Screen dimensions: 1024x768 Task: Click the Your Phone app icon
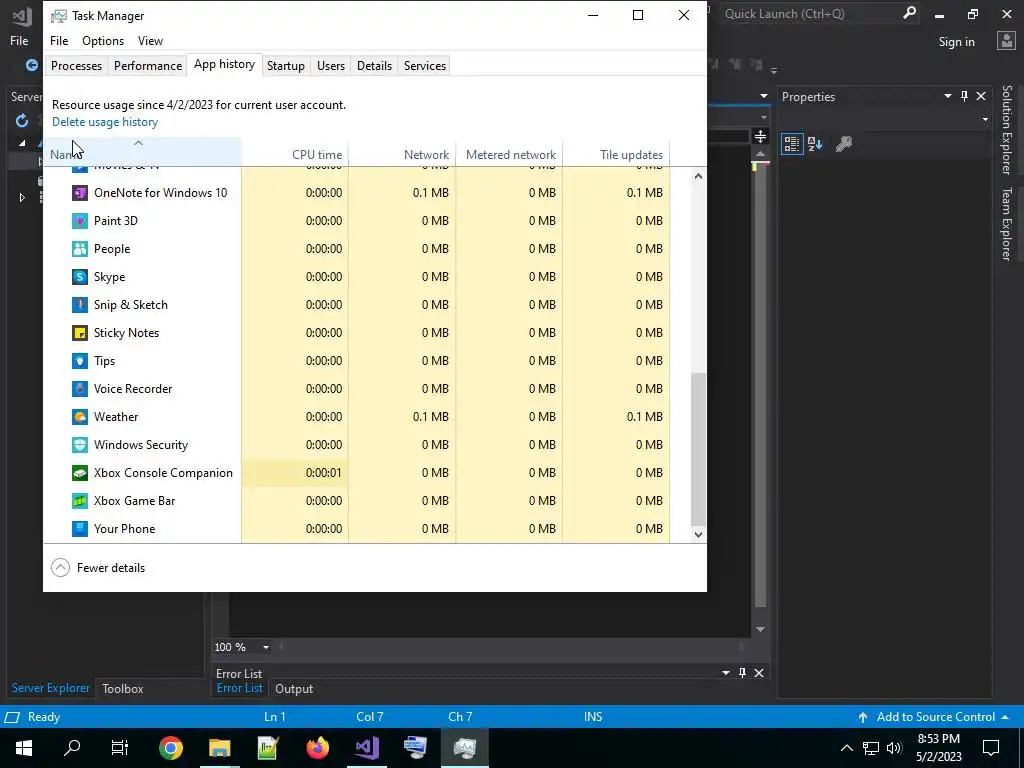point(80,530)
